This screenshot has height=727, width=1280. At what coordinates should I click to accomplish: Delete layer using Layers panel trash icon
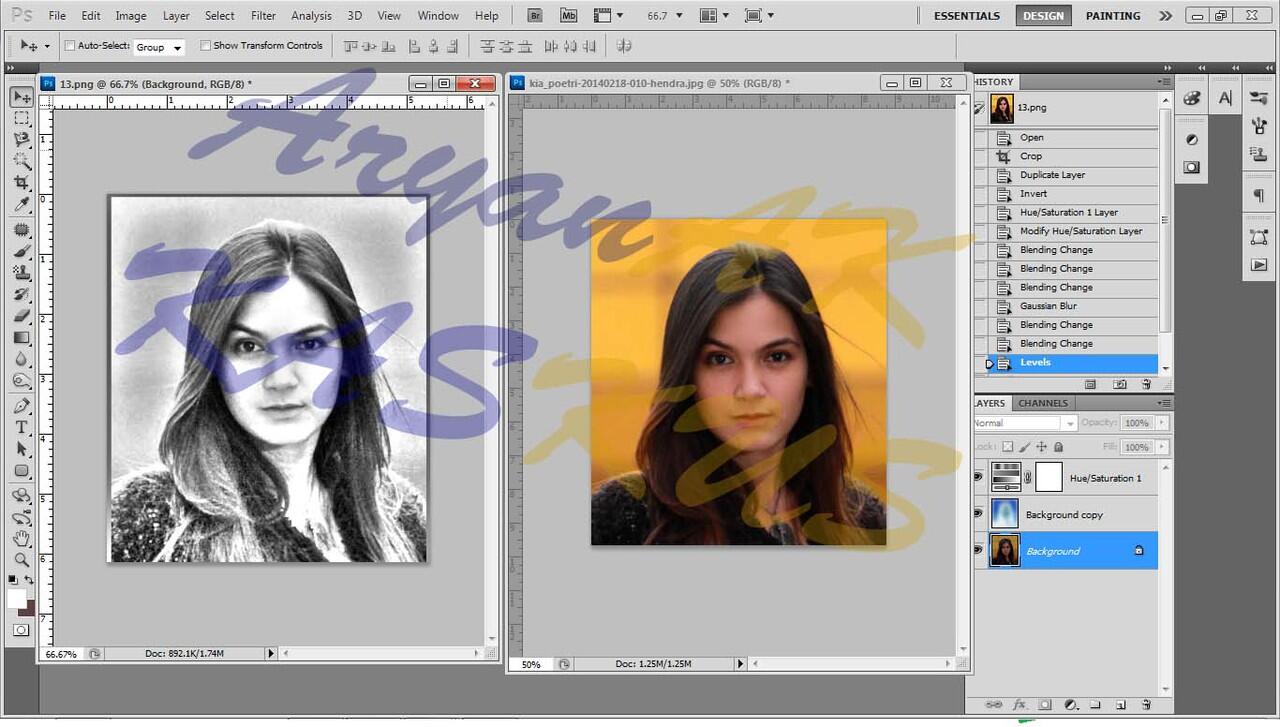click(1146, 705)
